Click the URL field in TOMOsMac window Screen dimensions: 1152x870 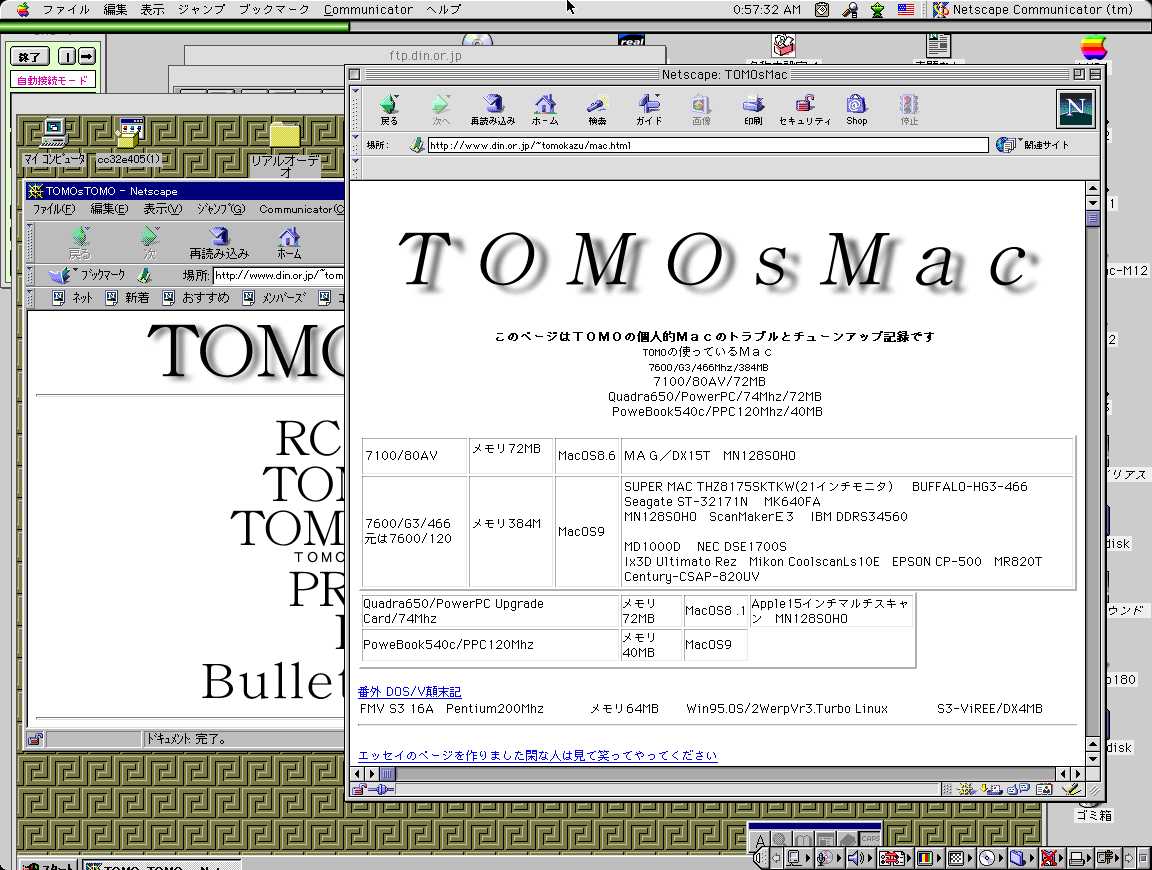click(708, 145)
